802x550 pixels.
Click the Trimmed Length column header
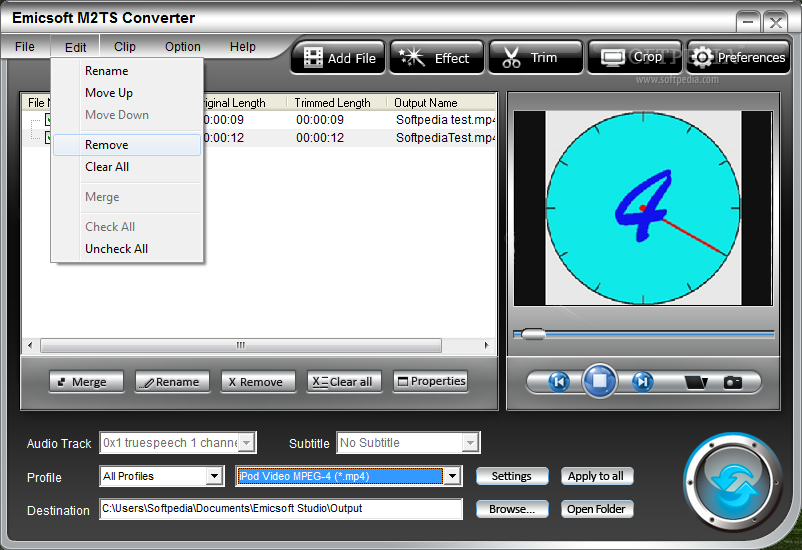point(337,103)
